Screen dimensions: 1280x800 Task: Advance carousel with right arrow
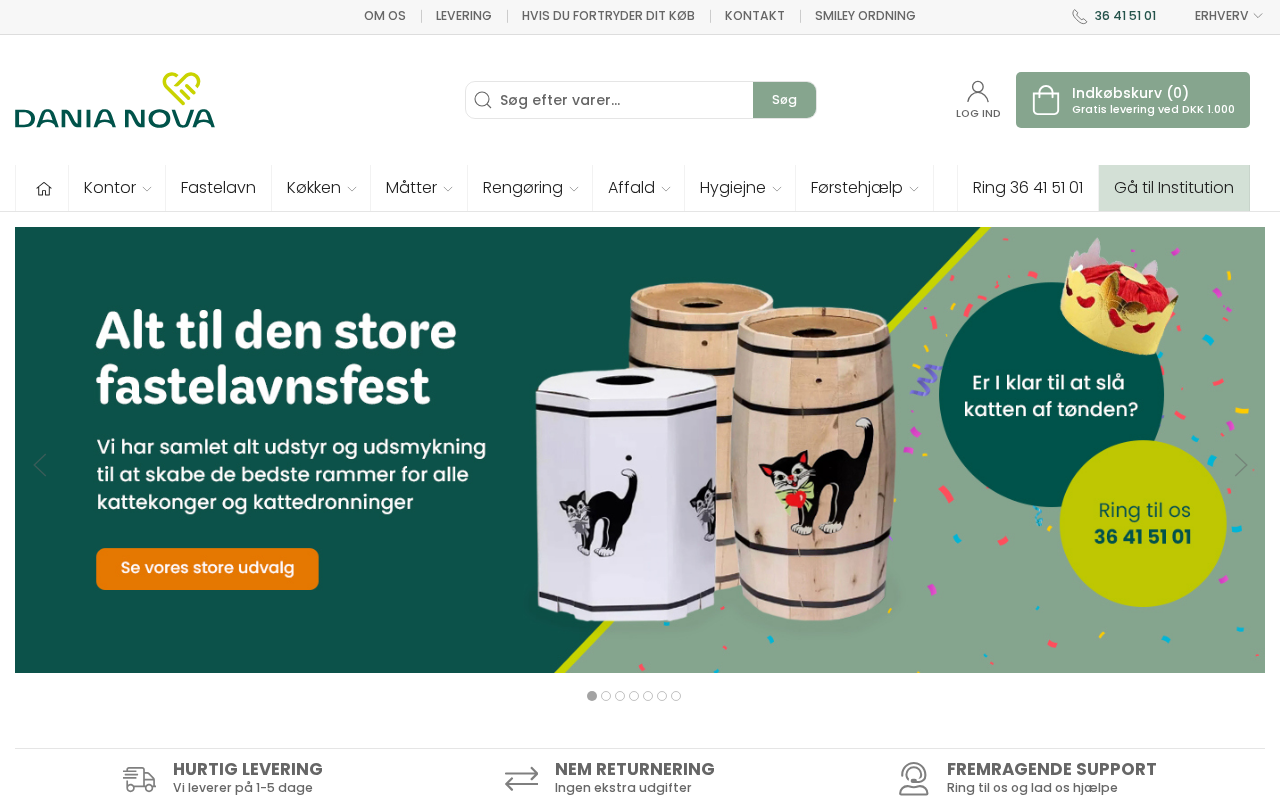(x=1241, y=465)
